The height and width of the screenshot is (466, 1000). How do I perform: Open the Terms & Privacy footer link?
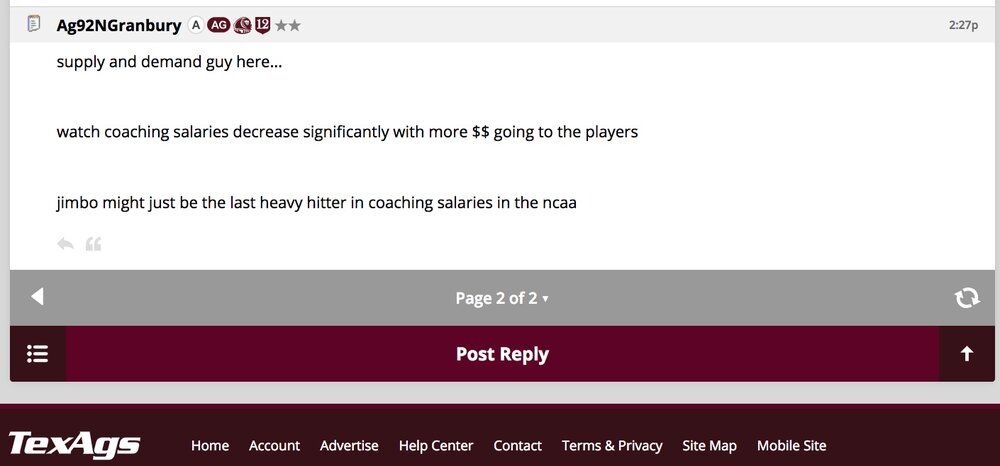(x=612, y=445)
